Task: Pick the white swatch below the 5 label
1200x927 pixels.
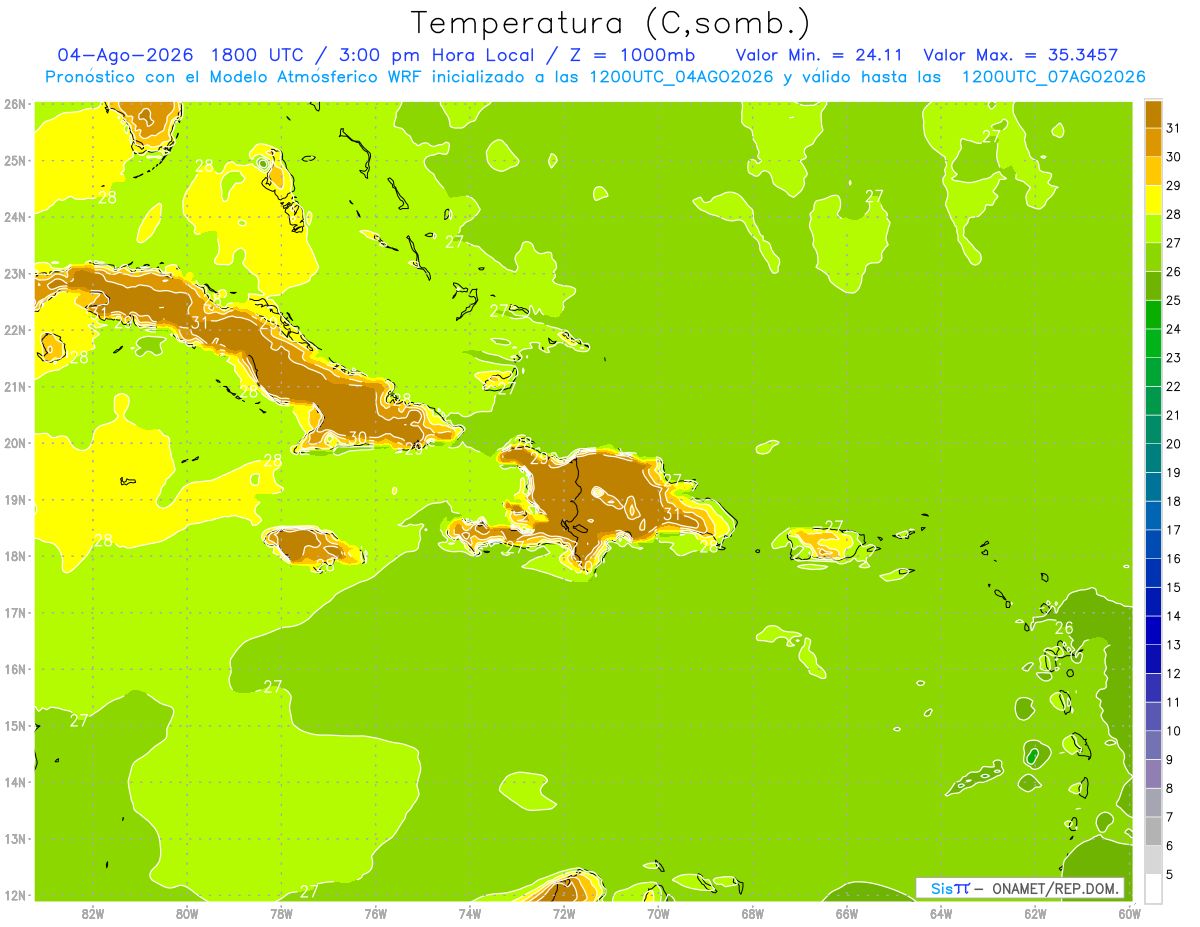Action: (1152, 888)
